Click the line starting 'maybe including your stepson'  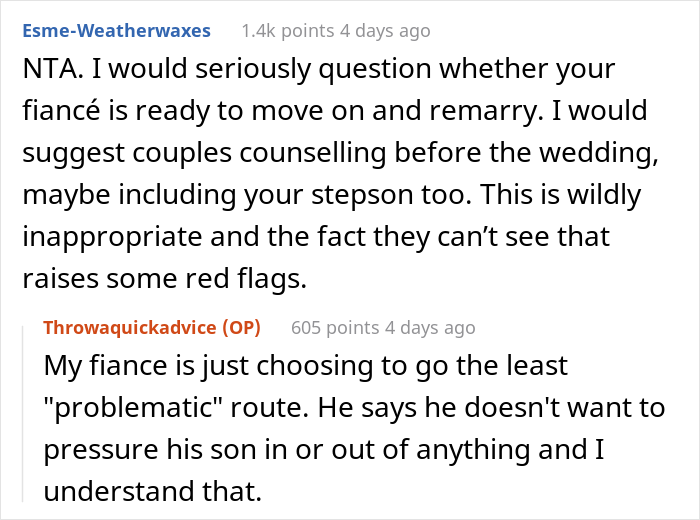pos(332,195)
